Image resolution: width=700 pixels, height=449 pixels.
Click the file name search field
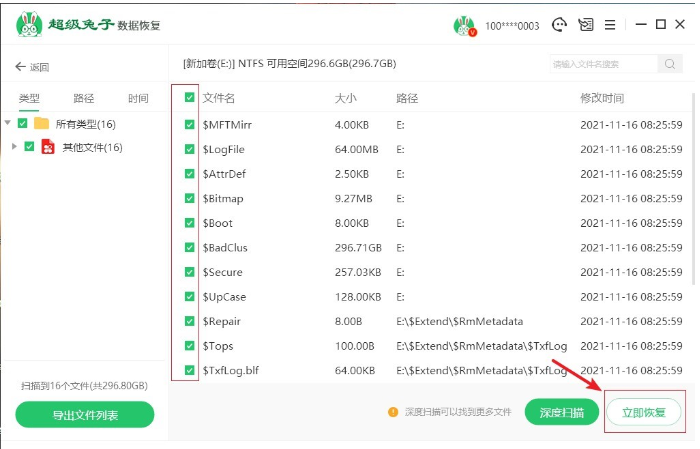click(603, 64)
